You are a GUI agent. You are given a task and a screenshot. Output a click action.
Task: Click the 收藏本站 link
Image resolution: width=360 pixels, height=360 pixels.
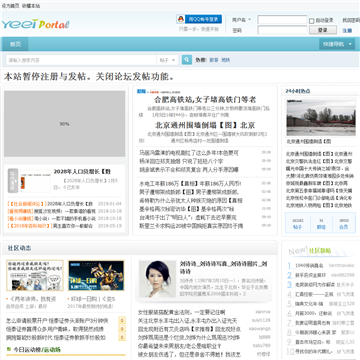pyautogui.click(x=31, y=6)
